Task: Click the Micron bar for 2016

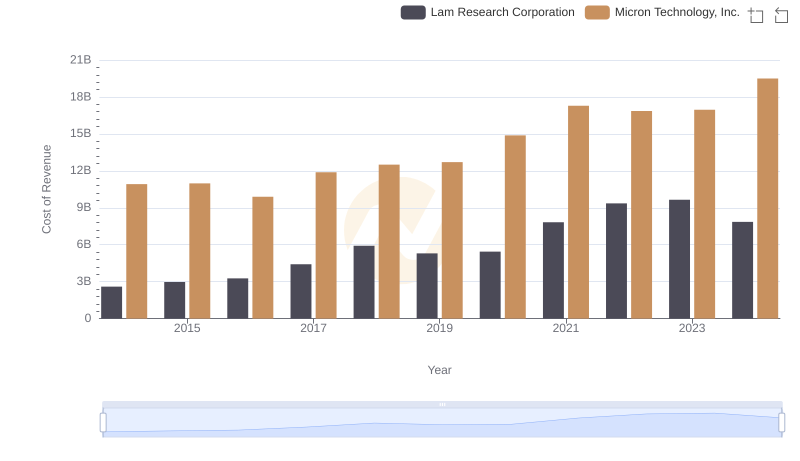Action: click(263, 258)
